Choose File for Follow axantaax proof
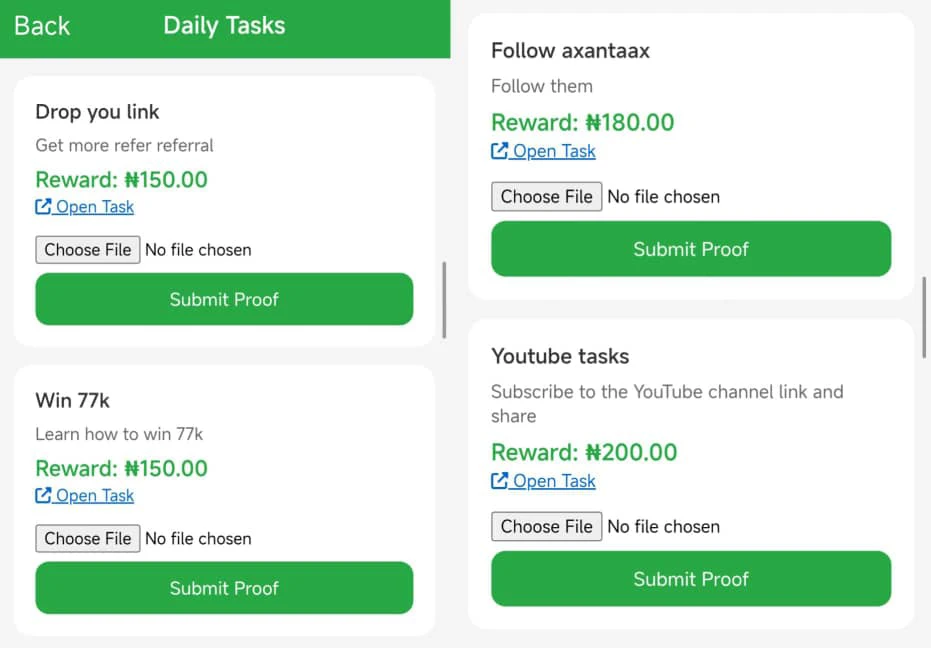This screenshot has width=931, height=648. 547,196
